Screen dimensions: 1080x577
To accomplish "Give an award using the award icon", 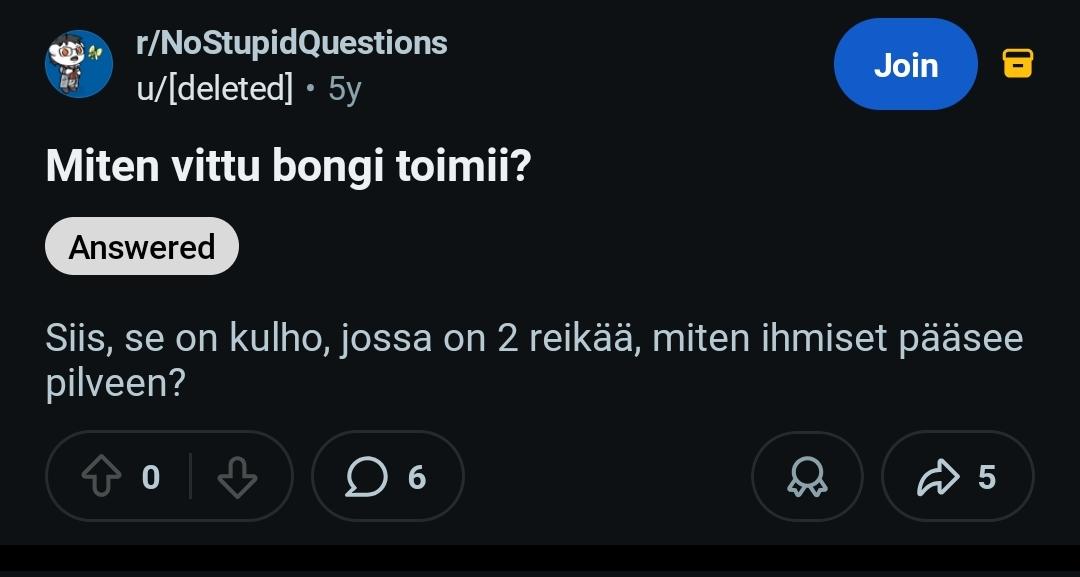I will coord(807,477).
